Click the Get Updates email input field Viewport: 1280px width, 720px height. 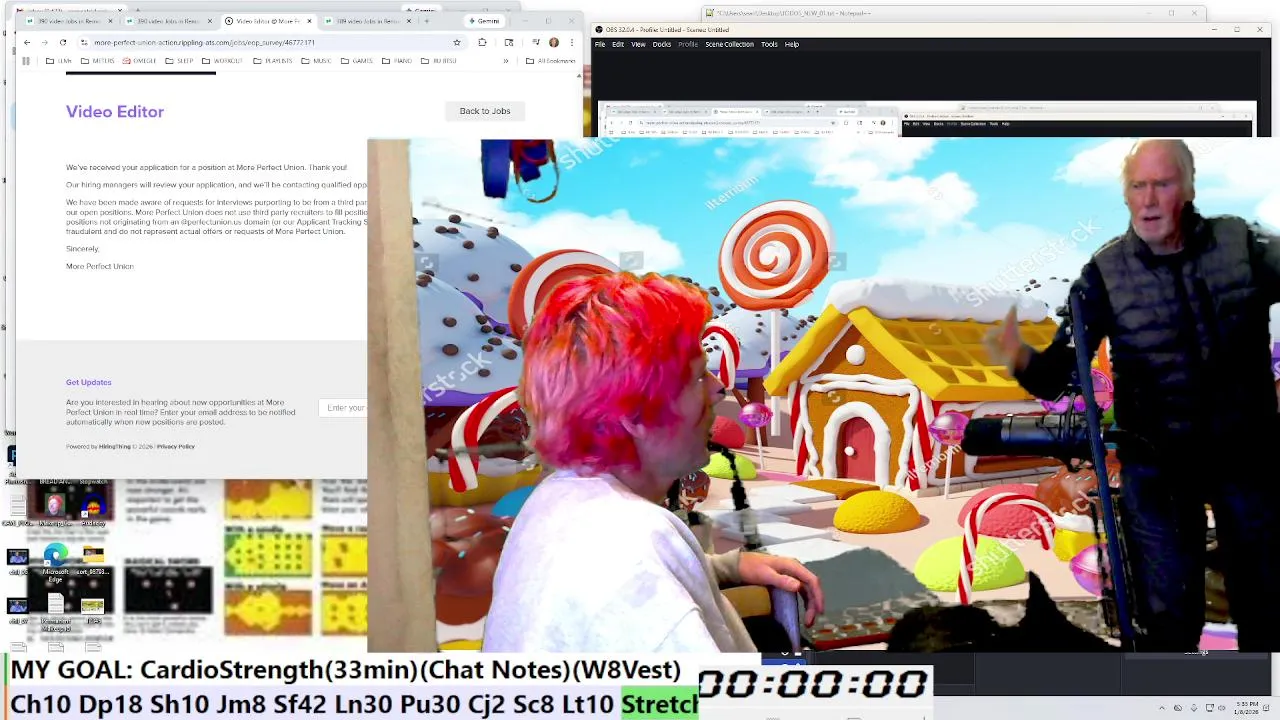click(x=344, y=408)
